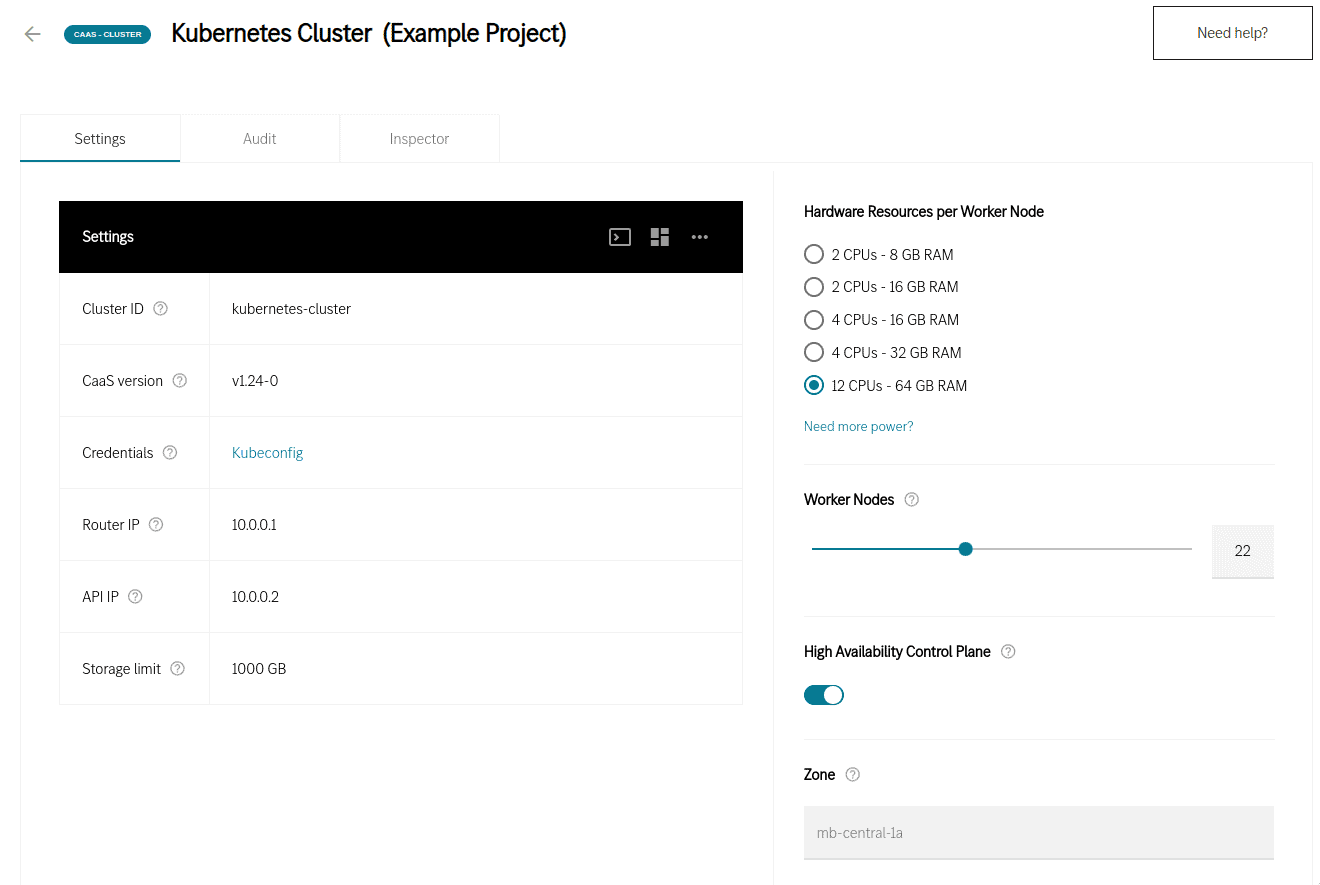Disable the High Availability Control Plane toggle
The height and width of the screenshot is (885, 1320).
click(824, 694)
